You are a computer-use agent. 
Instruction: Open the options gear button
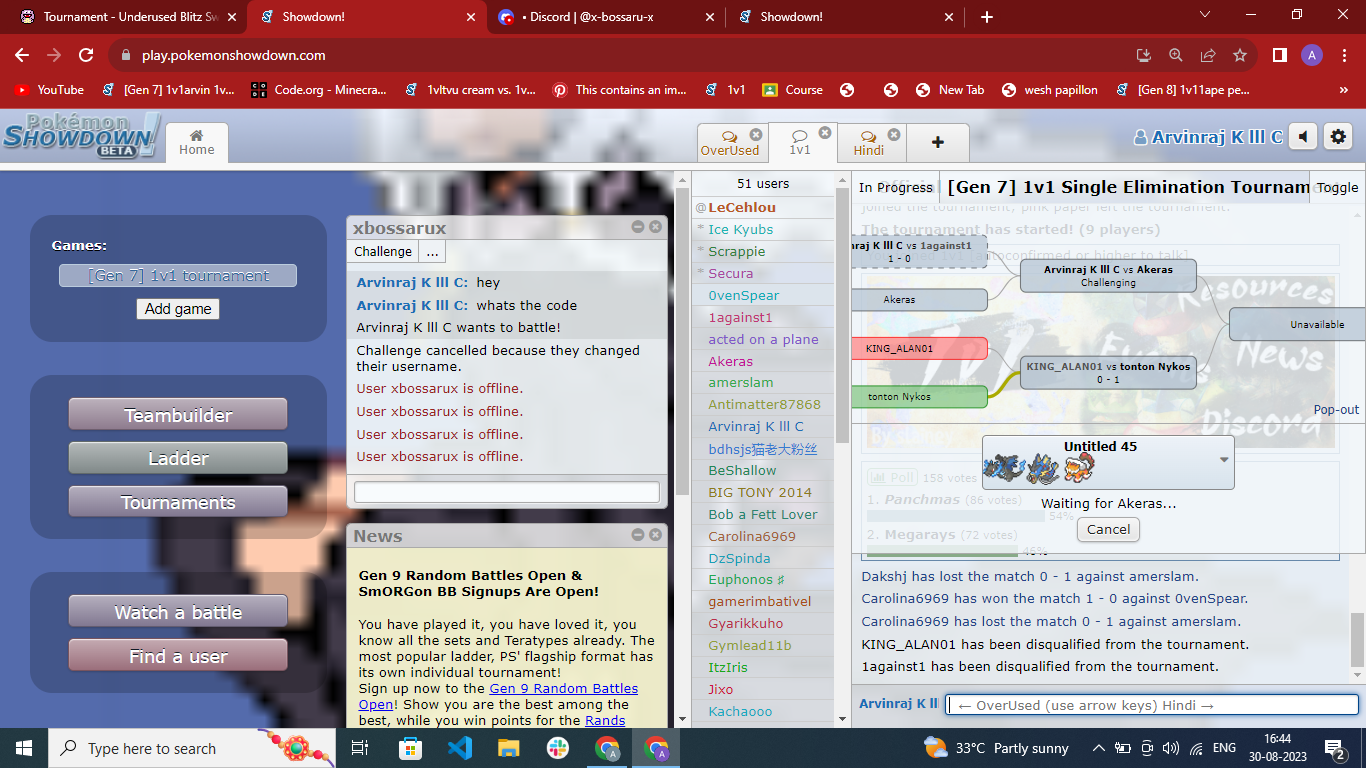tap(1337, 137)
